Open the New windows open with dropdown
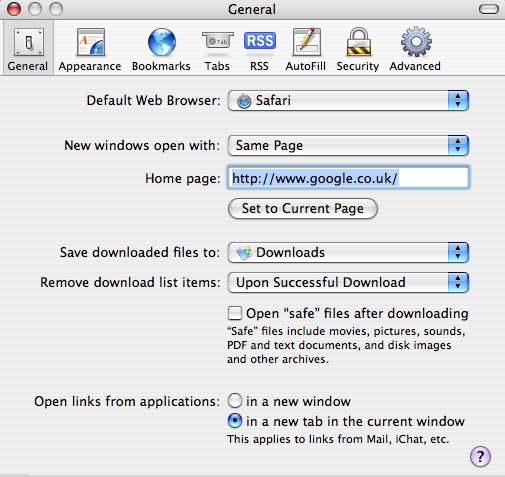Image resolution: width=505 pixels, height=477 pixels. [348, 145]
